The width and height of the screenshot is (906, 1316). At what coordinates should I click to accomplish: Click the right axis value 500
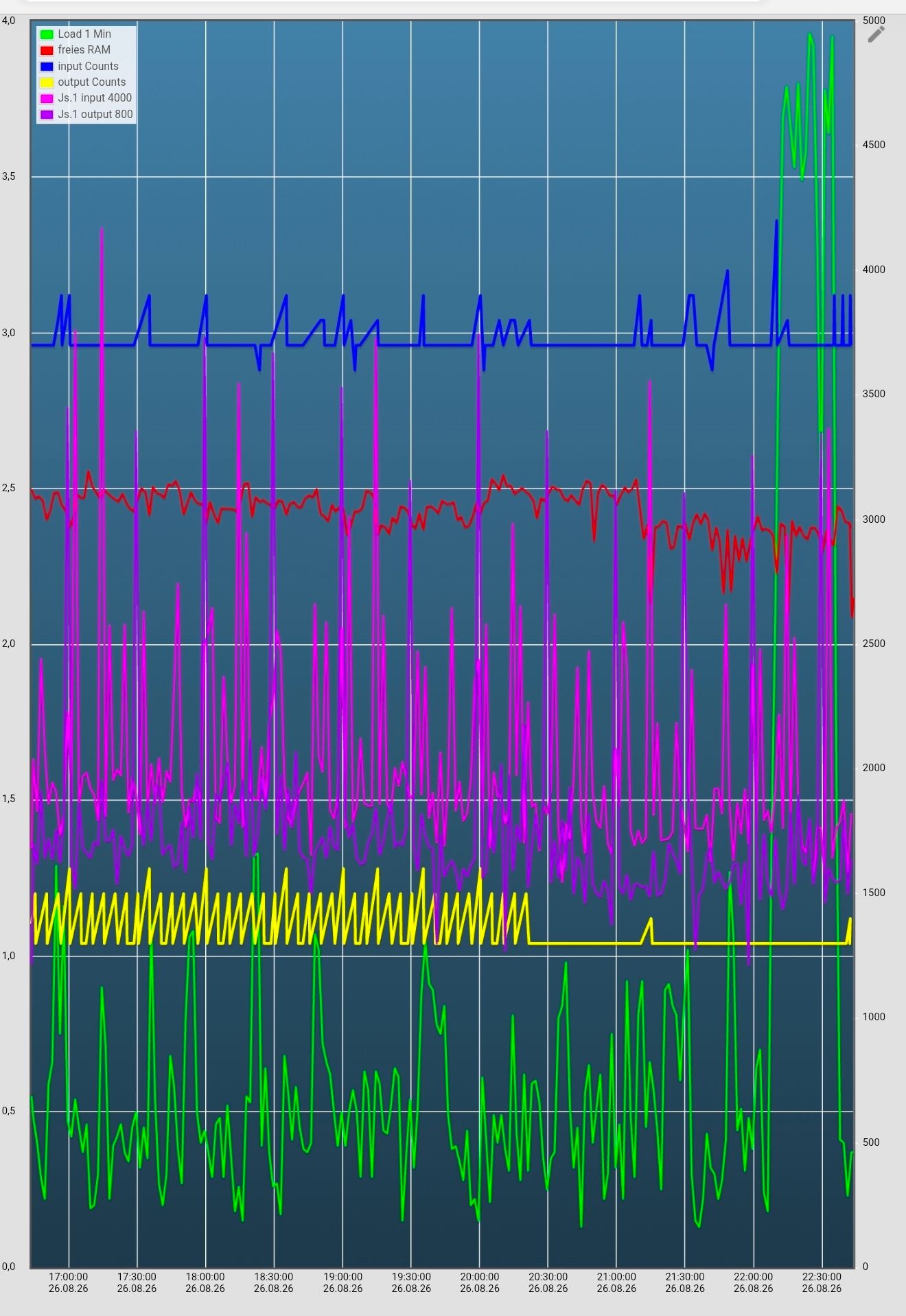pyautogui.click(x=871, y=1142)
